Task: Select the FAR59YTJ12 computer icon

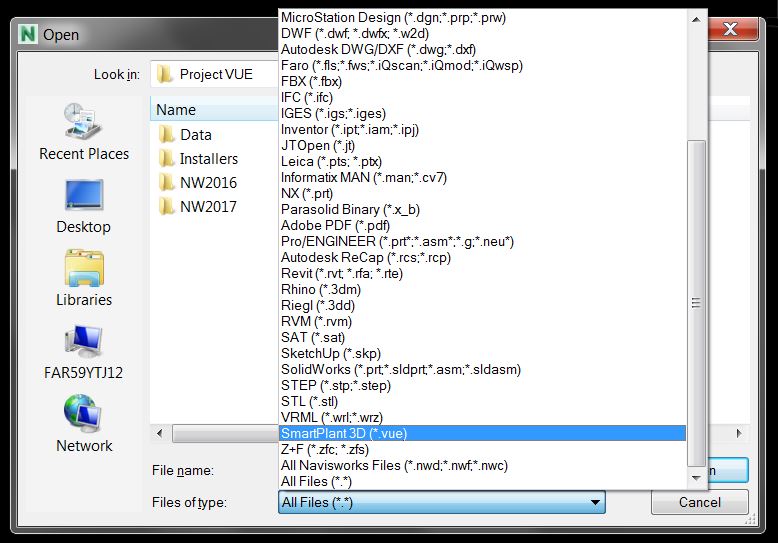Action: (x=83, y=351)
